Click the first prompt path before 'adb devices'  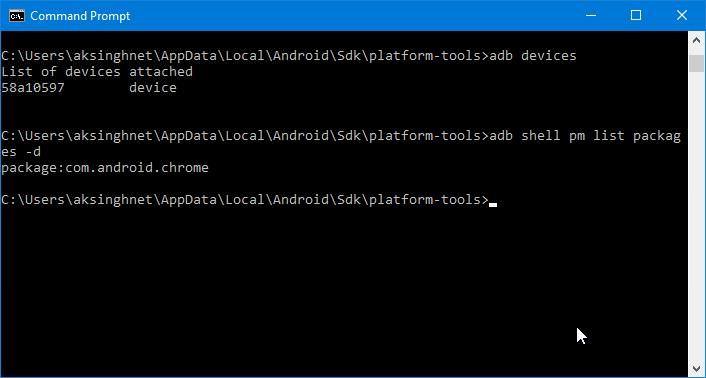click(245, 56)
